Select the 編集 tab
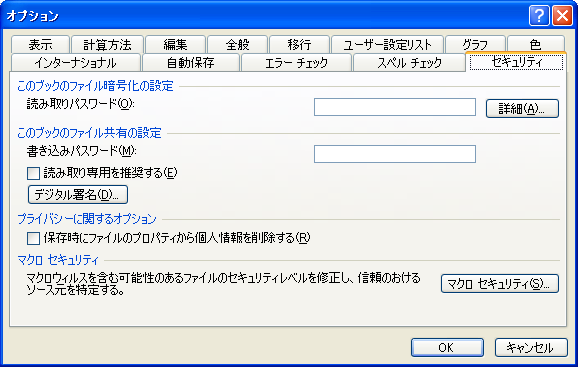The height and width of the screenshot is (367, 578). point(175,45)
